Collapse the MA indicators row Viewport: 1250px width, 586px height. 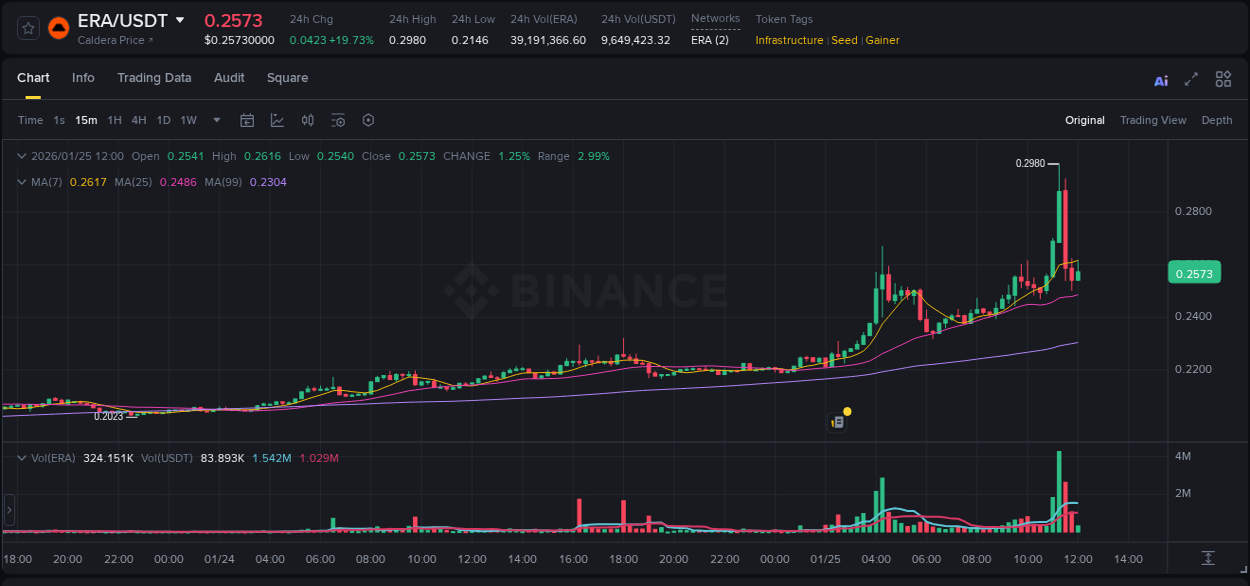21,181
